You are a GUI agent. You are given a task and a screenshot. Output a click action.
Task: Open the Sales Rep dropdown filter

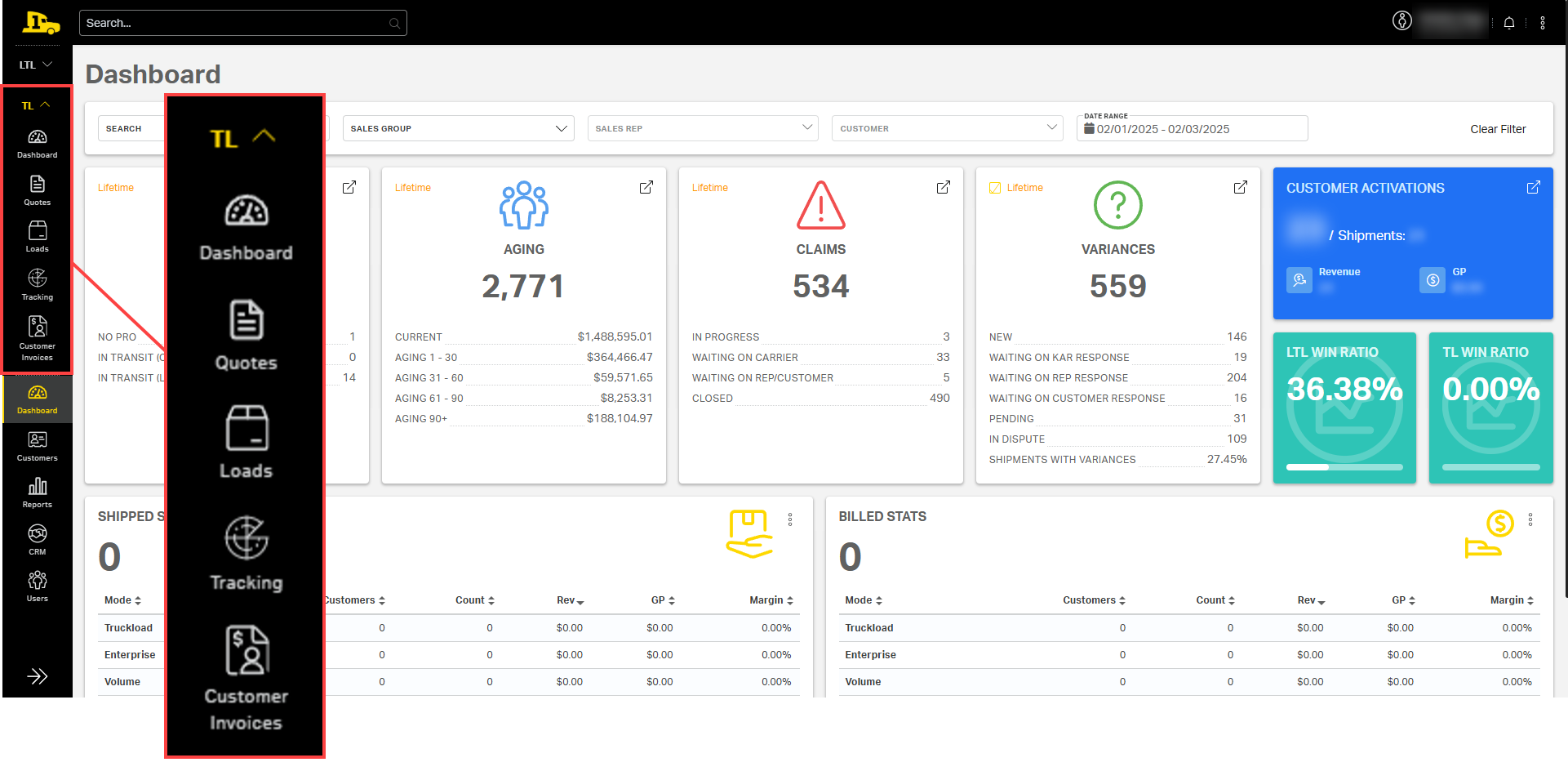click(702, 128)
